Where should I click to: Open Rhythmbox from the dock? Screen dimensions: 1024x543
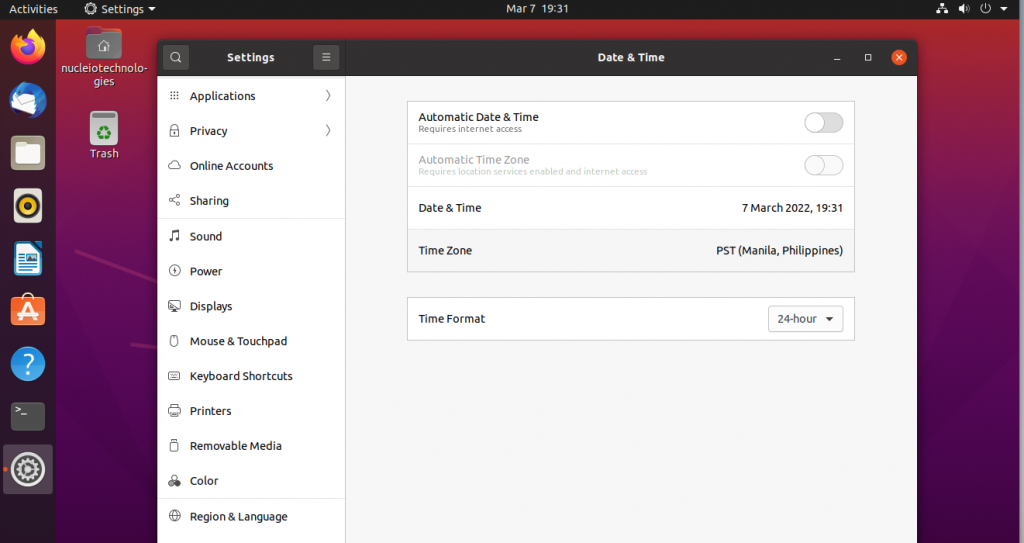pos(27,206)
